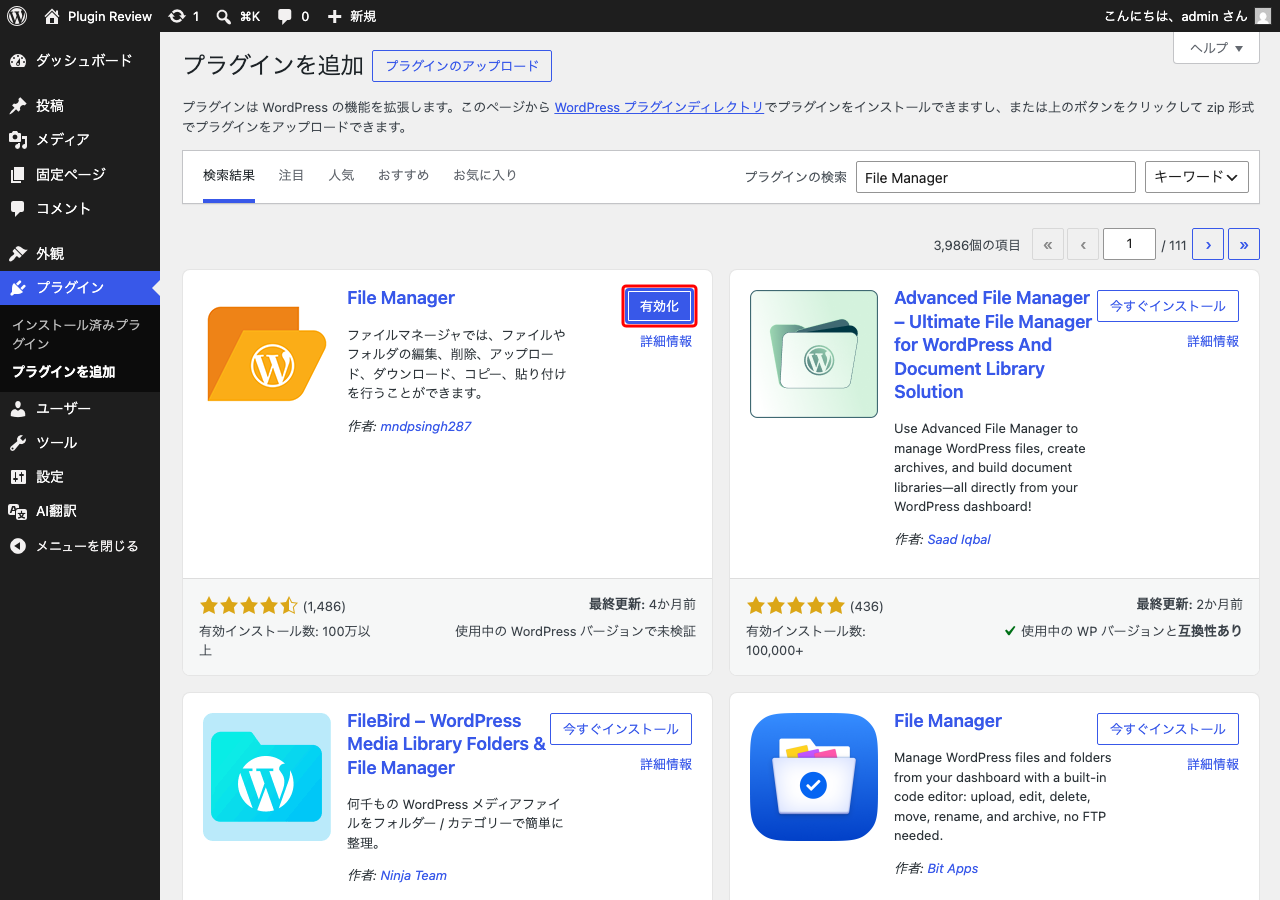Viewport: 1280px width, 900px height.
Task: Install FileBird with 今すぐインストール button
Action: (621, 729)
